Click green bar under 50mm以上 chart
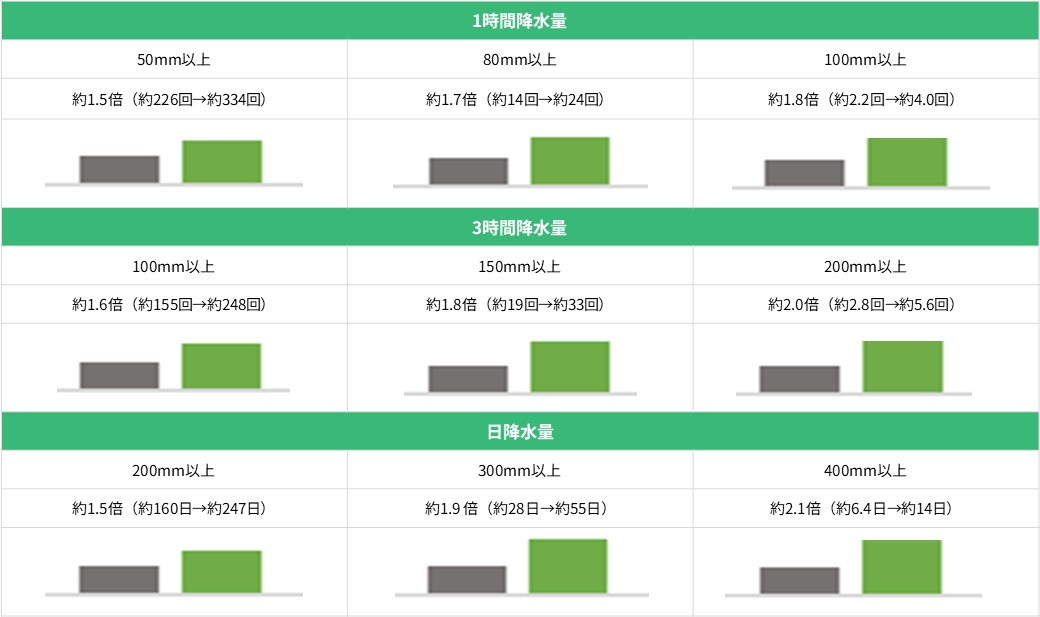 (x=222, y=161)
